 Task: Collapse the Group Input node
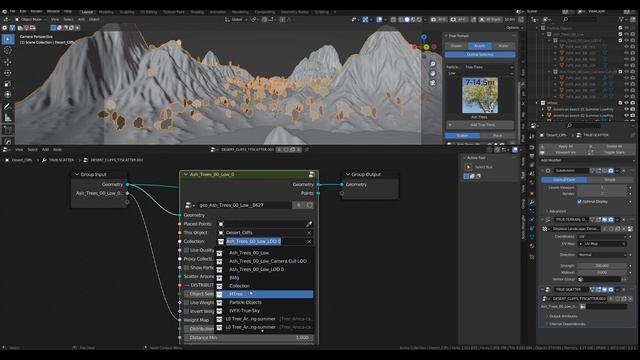pos(77,174)
